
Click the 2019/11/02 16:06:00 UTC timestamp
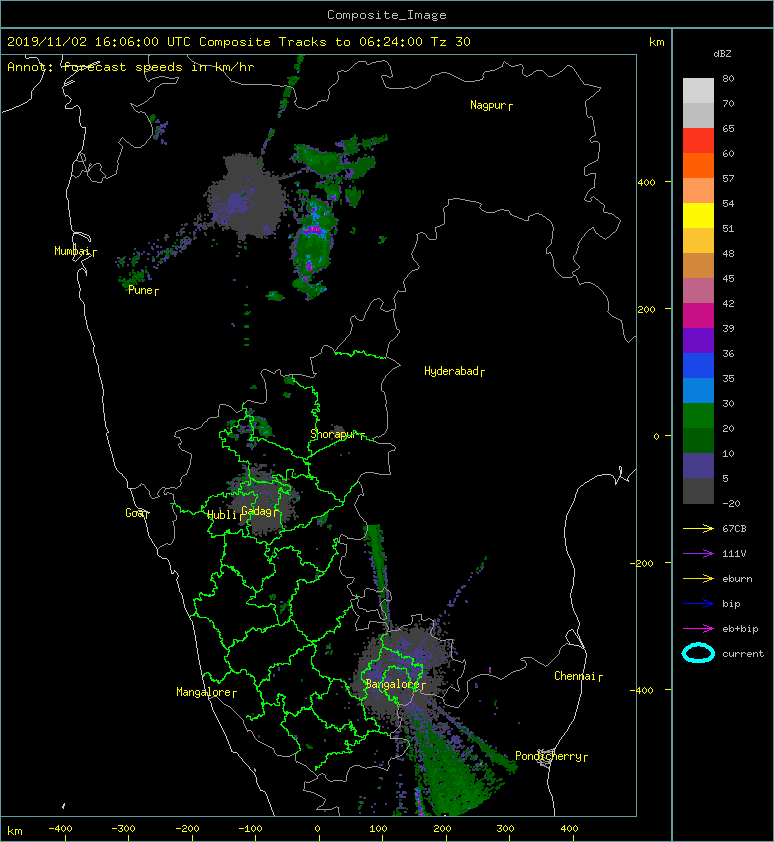98,42
